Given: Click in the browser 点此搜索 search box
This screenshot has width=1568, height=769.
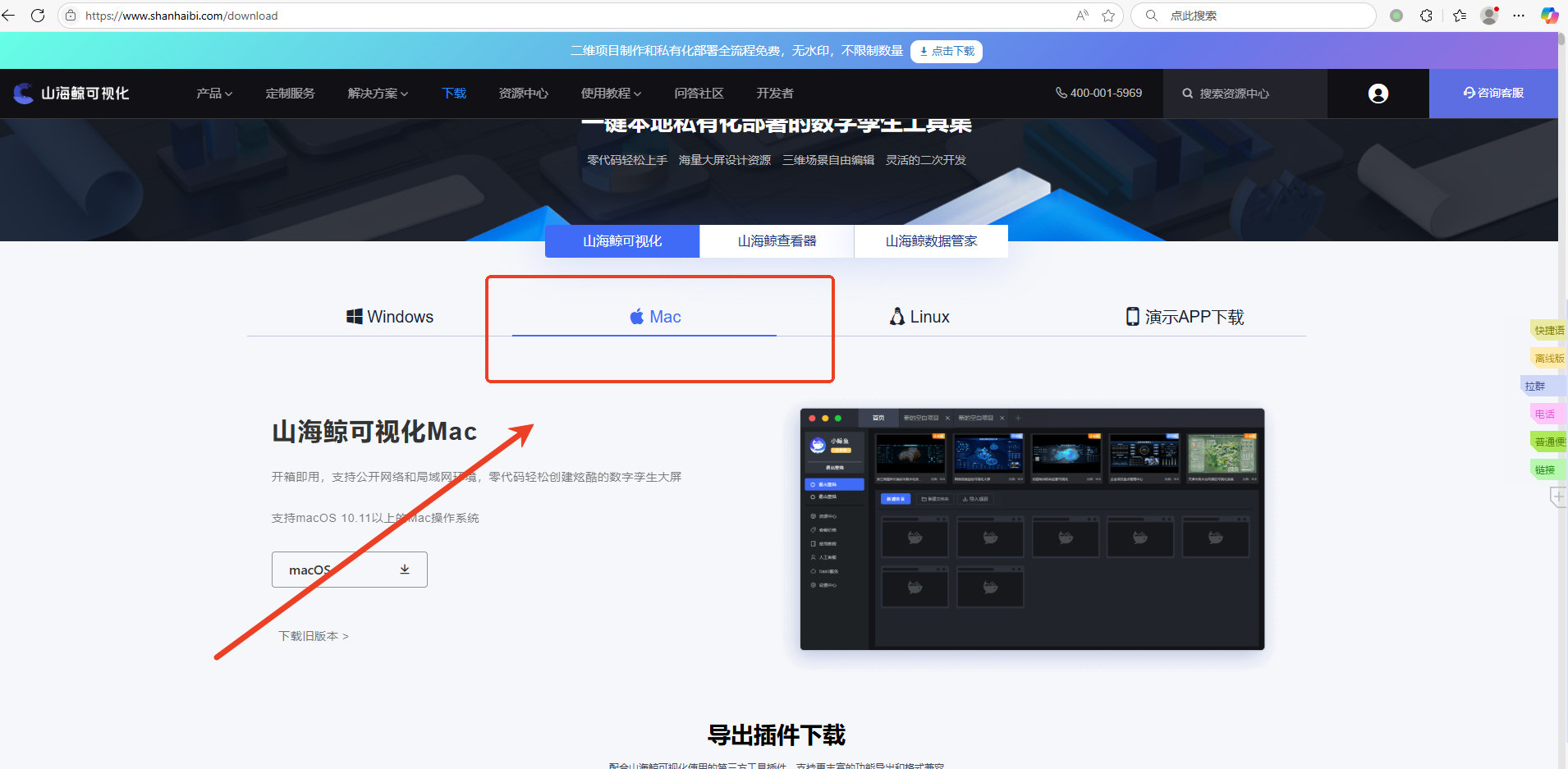Looking at the screenshot, I should pyautogui.click(x=1254, y=16).
